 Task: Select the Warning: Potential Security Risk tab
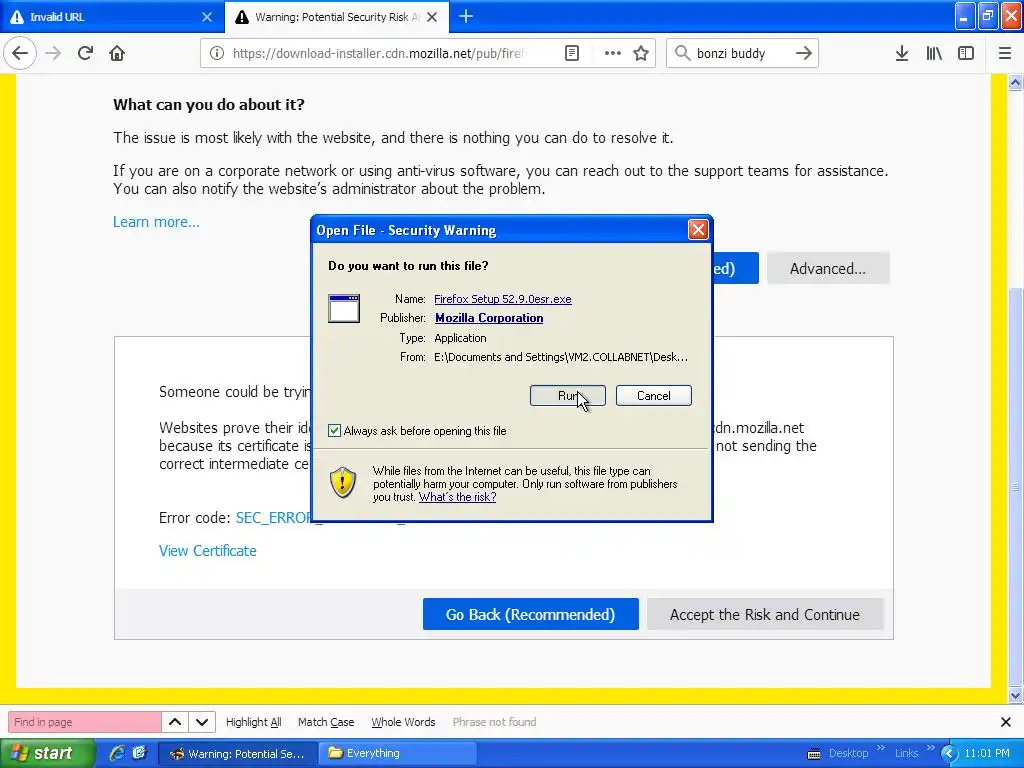[x=337, y=17]
